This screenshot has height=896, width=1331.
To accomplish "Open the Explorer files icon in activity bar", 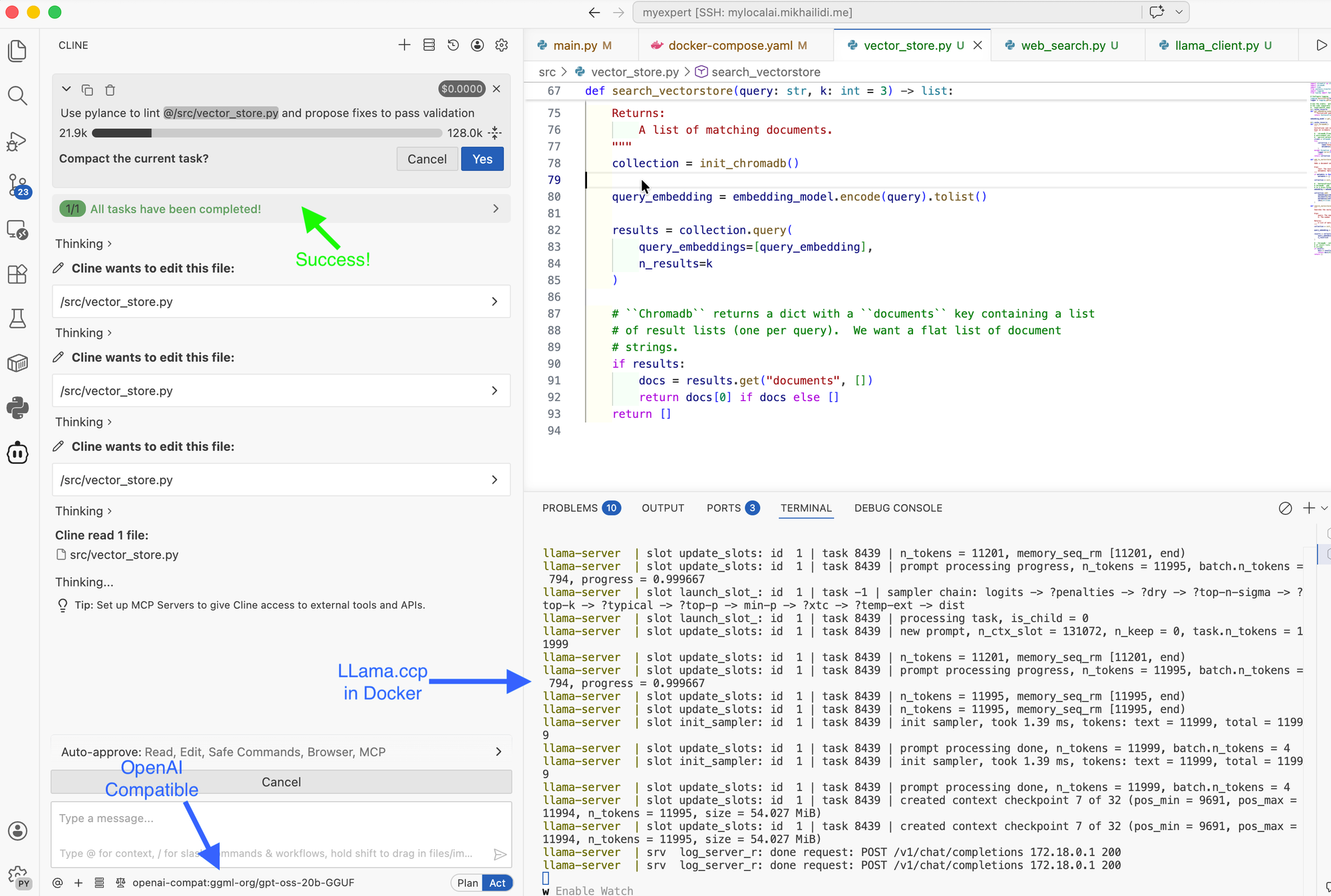I will click(17, 51).
